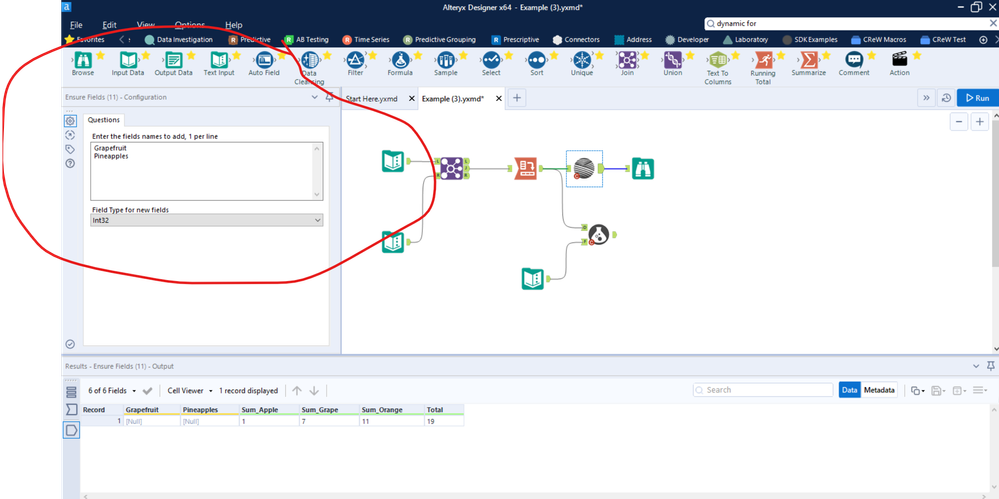Open the Field Type Int32 dropdown
The width and height of the screenshot is (999, 499).
pos(206,220)
